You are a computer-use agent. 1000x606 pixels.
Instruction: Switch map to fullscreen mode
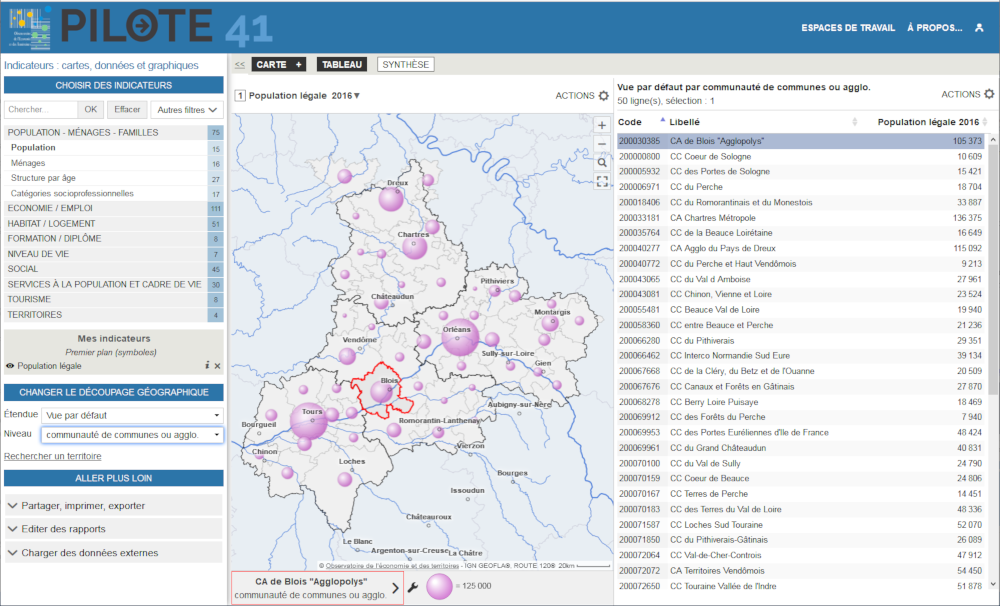(x=601, y=181)
